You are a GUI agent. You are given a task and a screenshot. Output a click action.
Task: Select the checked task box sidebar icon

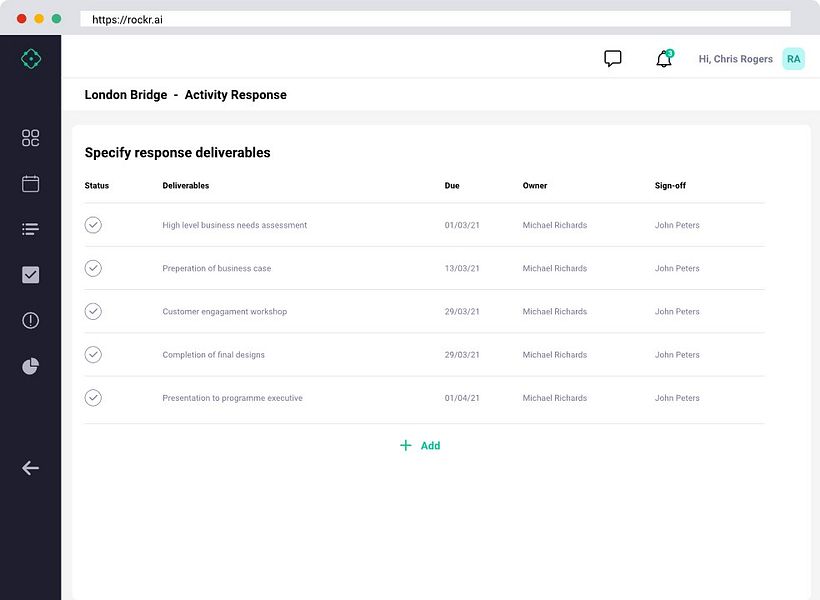[30, 275]
